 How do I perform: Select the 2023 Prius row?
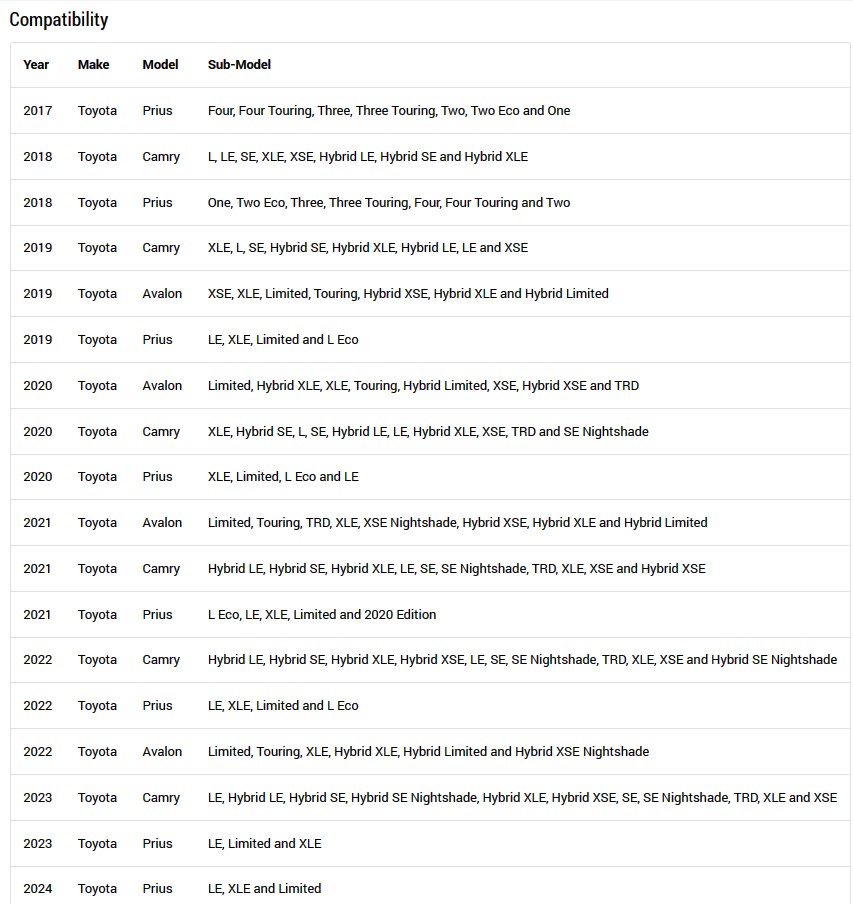coord(430,843)
